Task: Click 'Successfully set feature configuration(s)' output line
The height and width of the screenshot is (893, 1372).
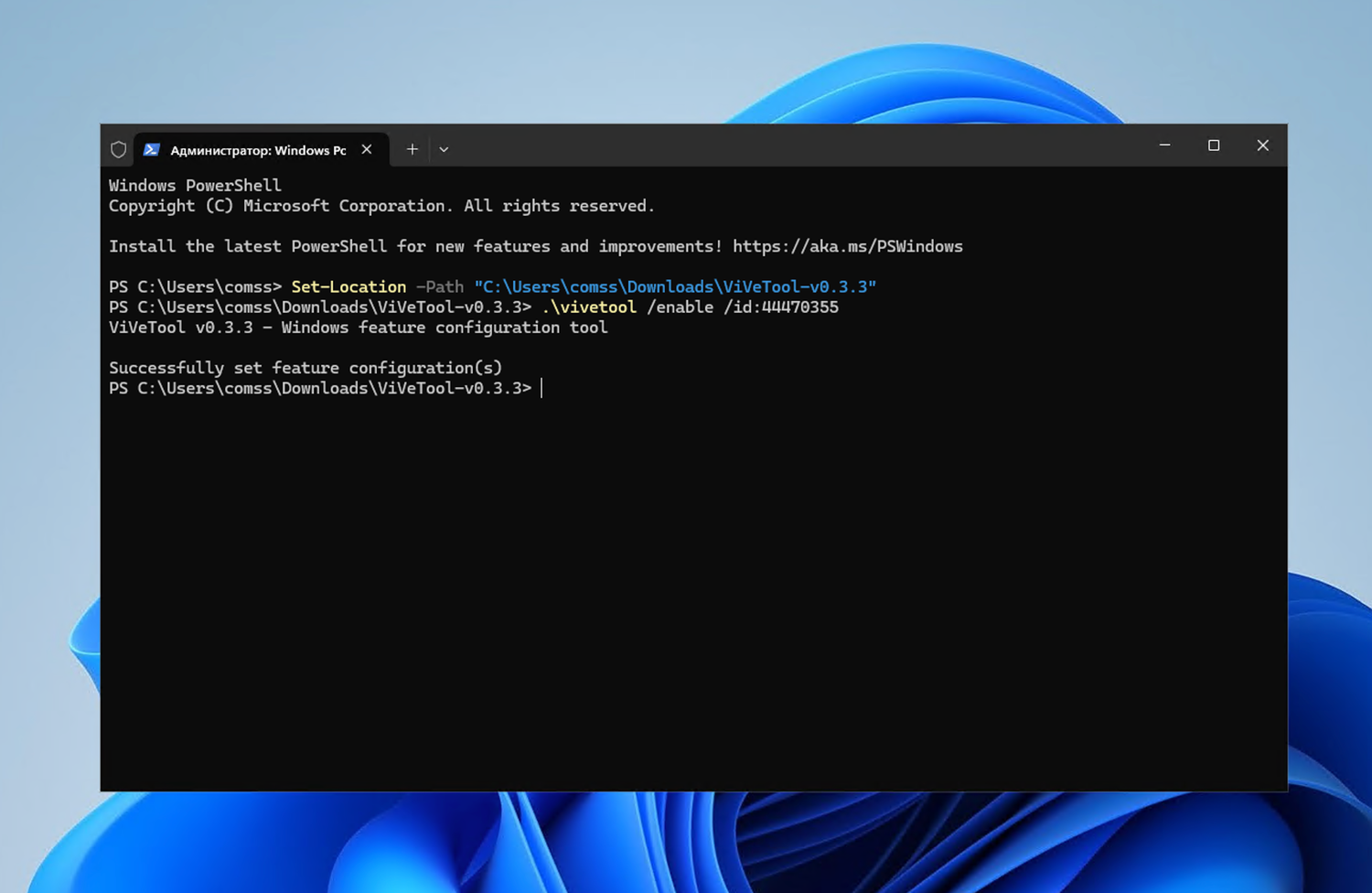Action: pos(305,368)
